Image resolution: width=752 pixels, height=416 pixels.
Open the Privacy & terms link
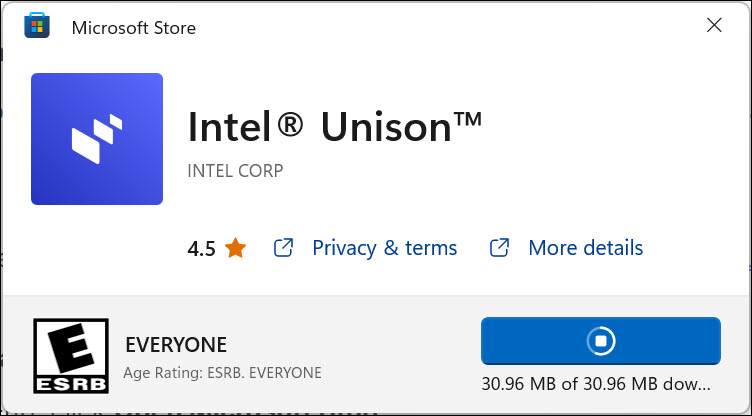(x=384, y=248)
